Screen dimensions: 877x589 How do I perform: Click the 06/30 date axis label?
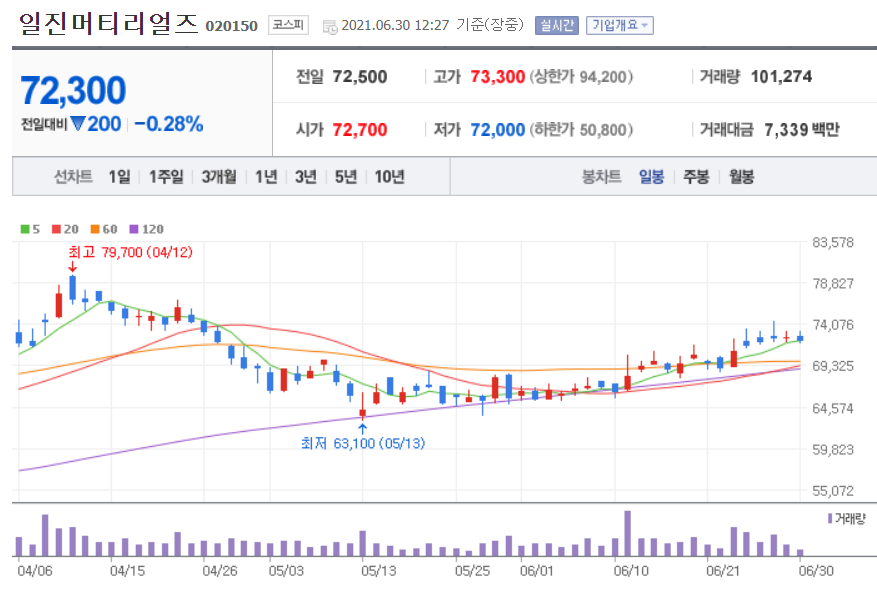[816, 571]
